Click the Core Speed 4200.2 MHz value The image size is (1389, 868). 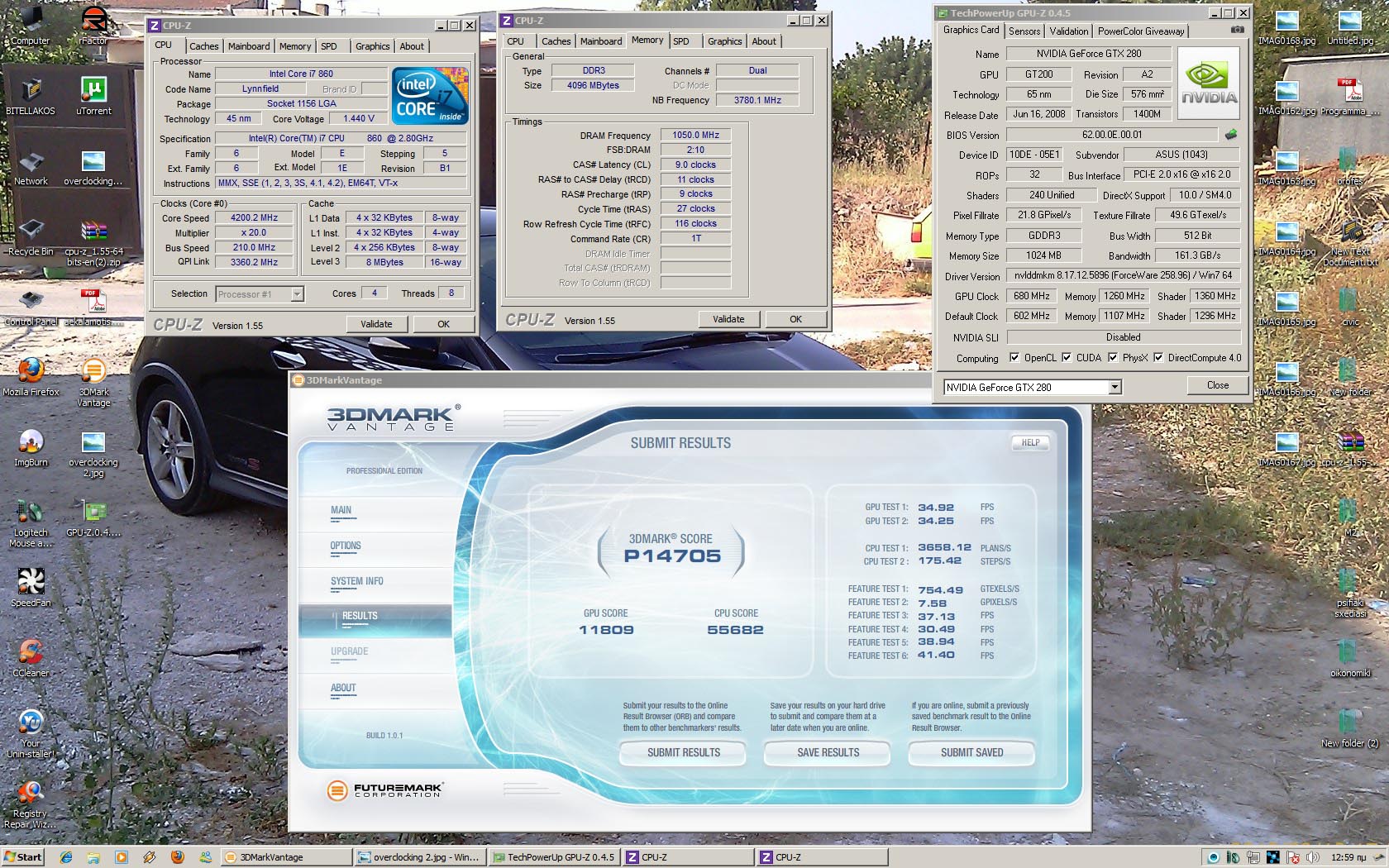[x=254, y=217]
